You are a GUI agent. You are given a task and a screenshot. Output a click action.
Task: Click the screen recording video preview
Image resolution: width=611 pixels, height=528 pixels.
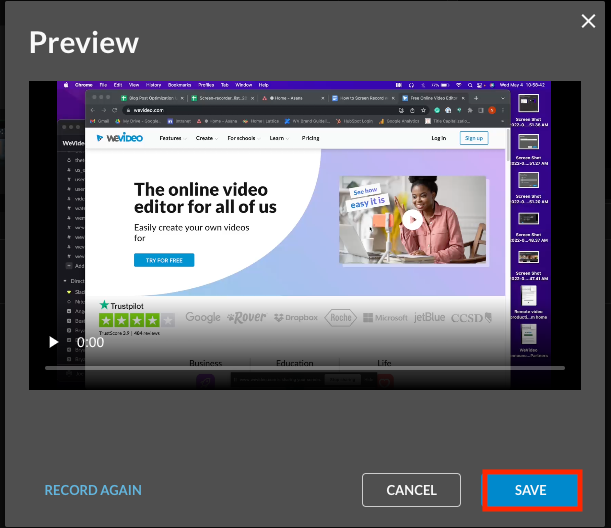pyautogui.click(x=305, y=235)
